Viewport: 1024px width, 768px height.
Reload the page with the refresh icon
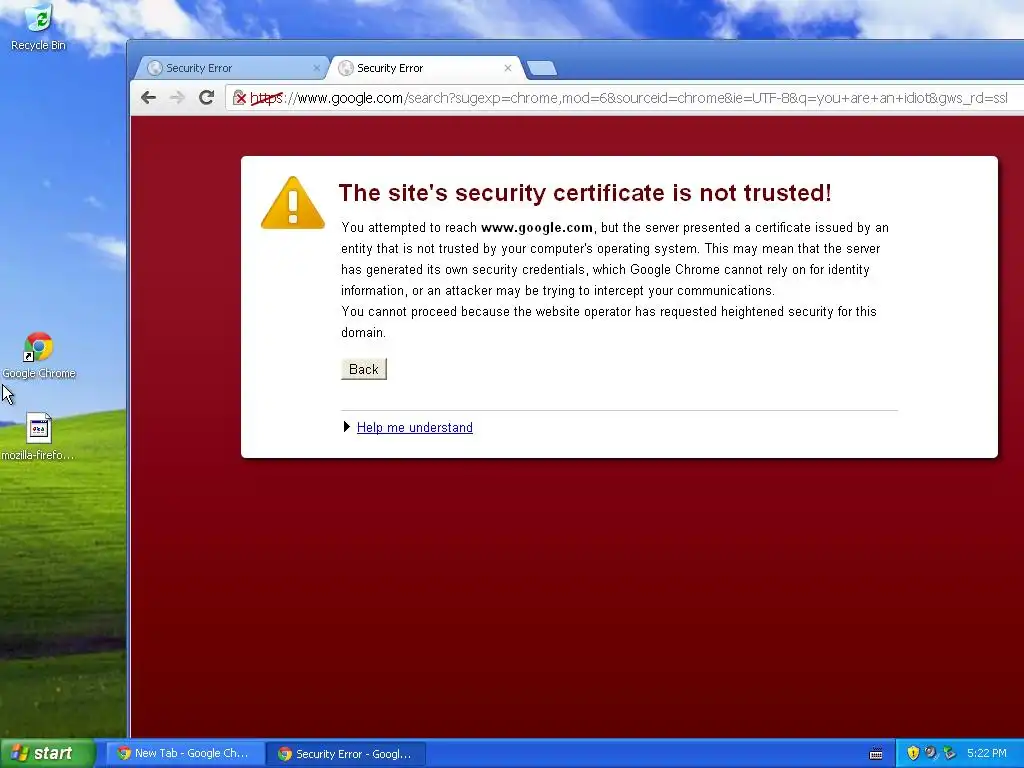tap(206, 98)
